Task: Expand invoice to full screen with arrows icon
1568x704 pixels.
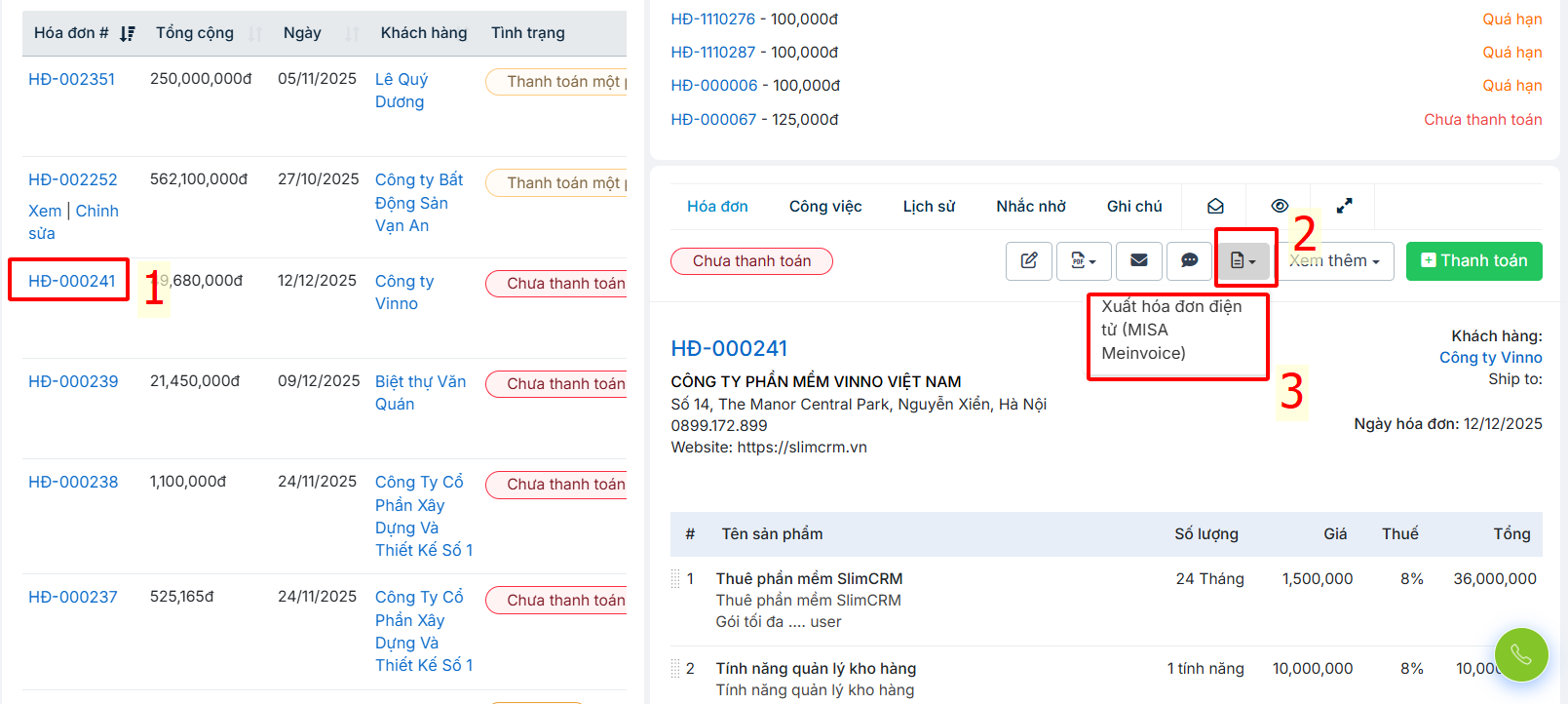Action: tap(1344, 206)
